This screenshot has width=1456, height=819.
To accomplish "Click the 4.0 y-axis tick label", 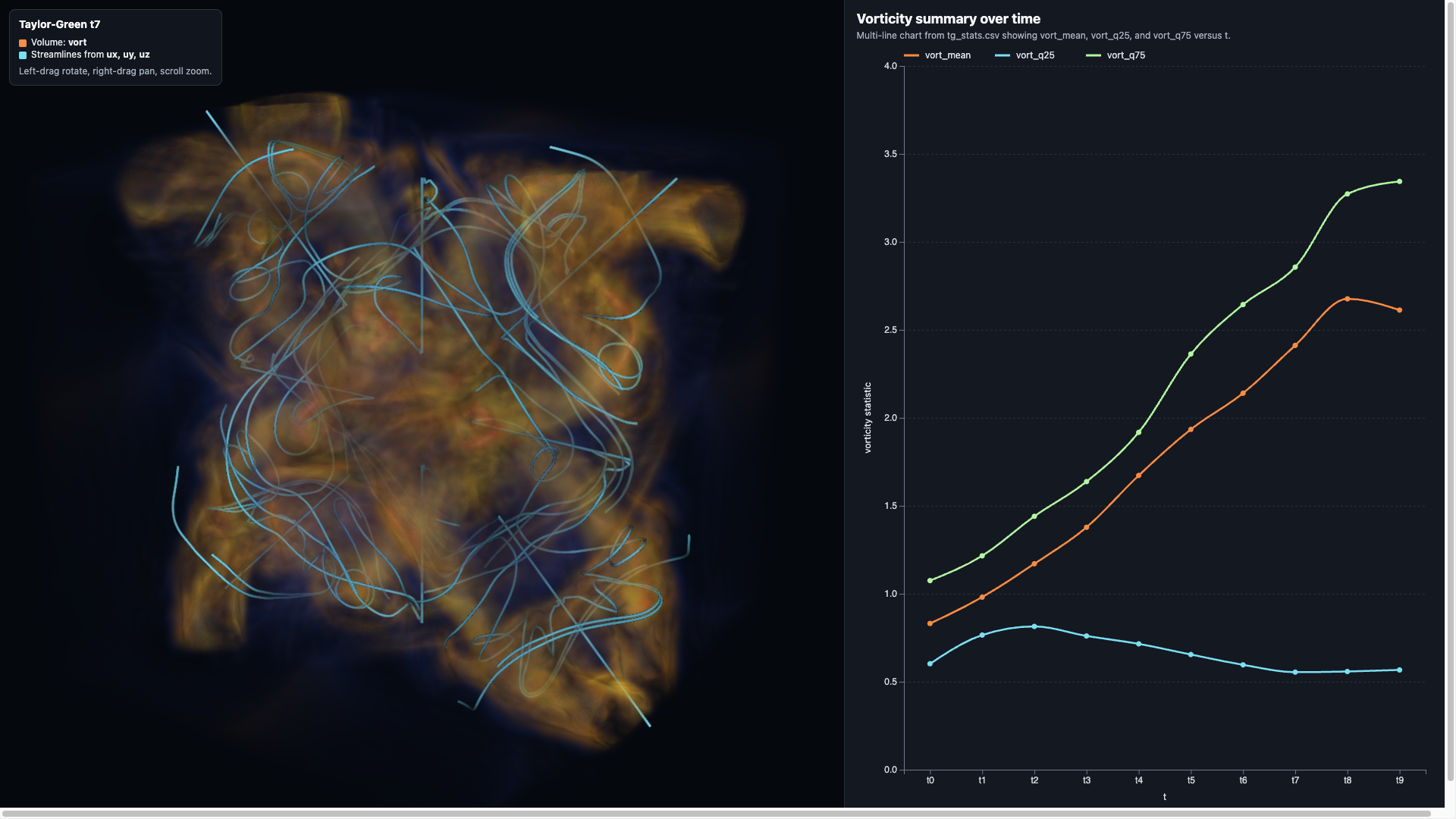I will click(890, 67).
